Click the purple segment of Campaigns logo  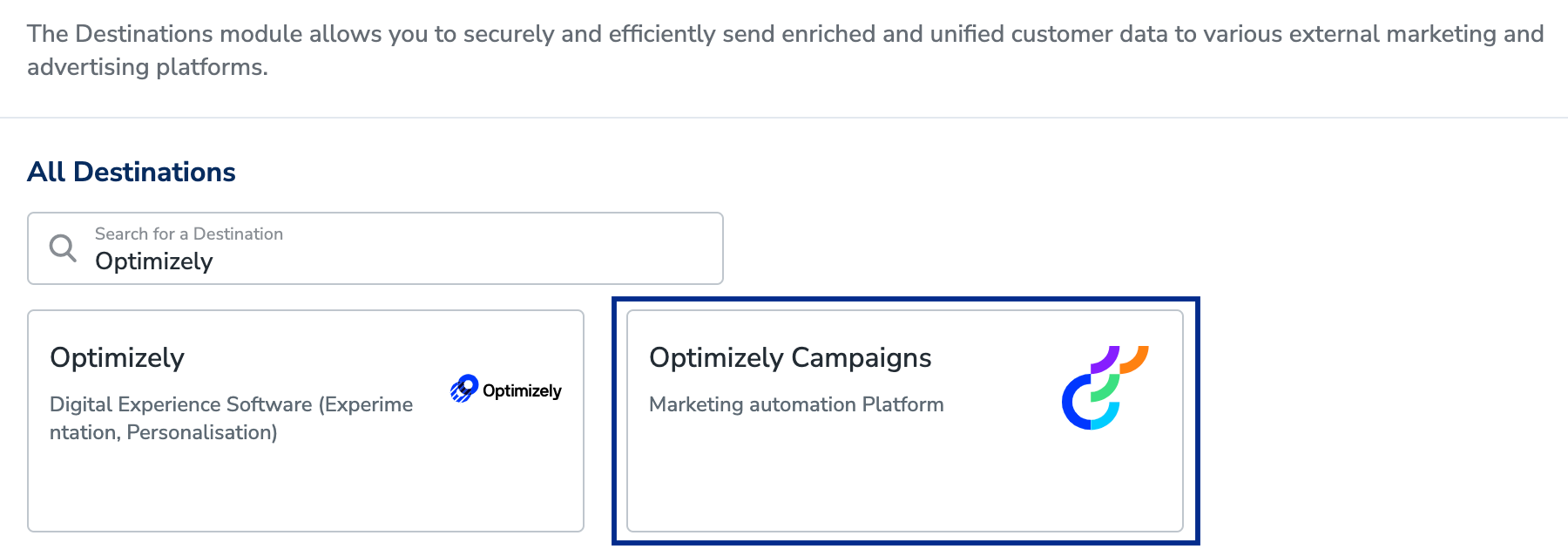point(1105,358)
